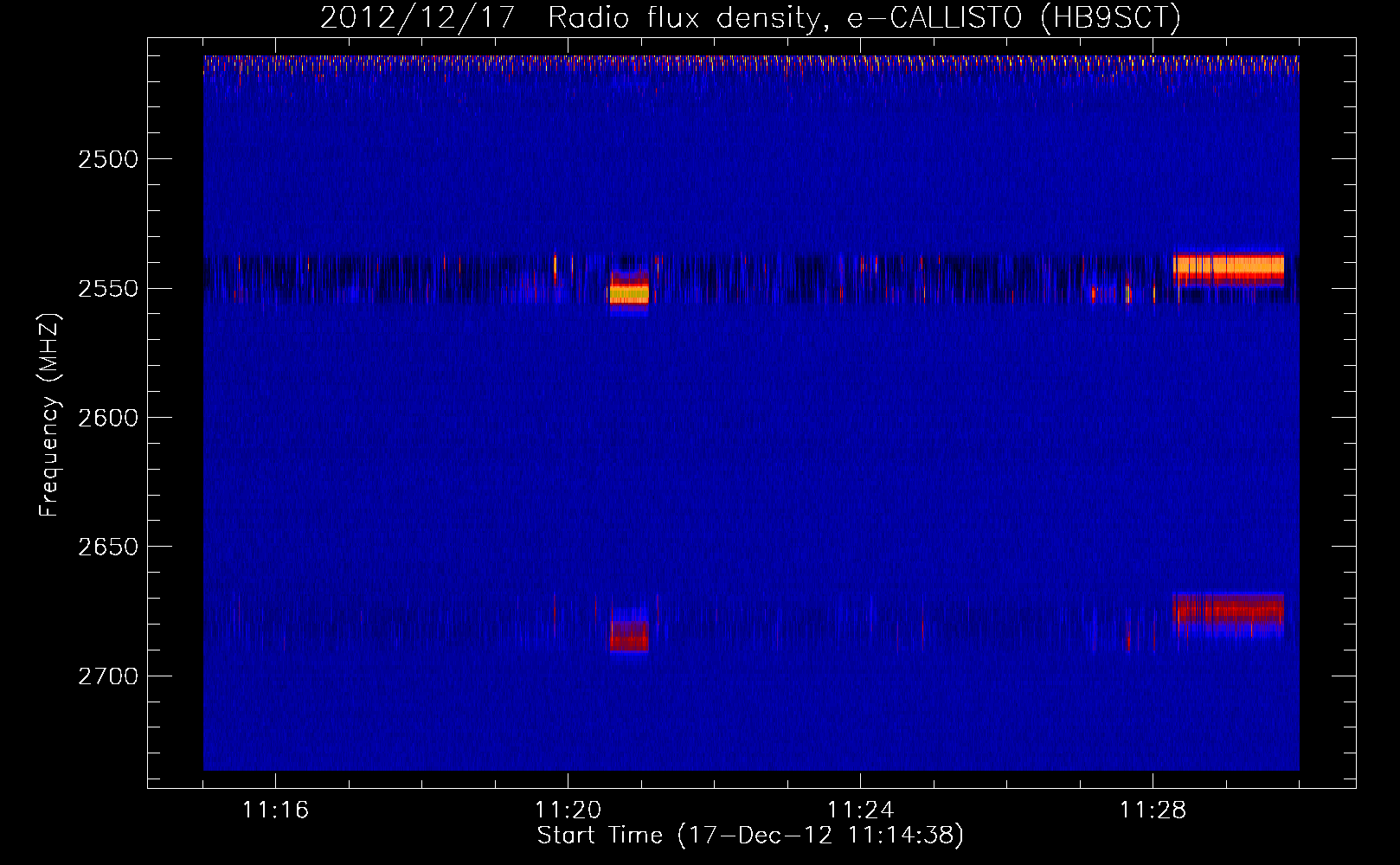Click the red burst near 2675 MHz after 11:28

tap(1228, 611)
